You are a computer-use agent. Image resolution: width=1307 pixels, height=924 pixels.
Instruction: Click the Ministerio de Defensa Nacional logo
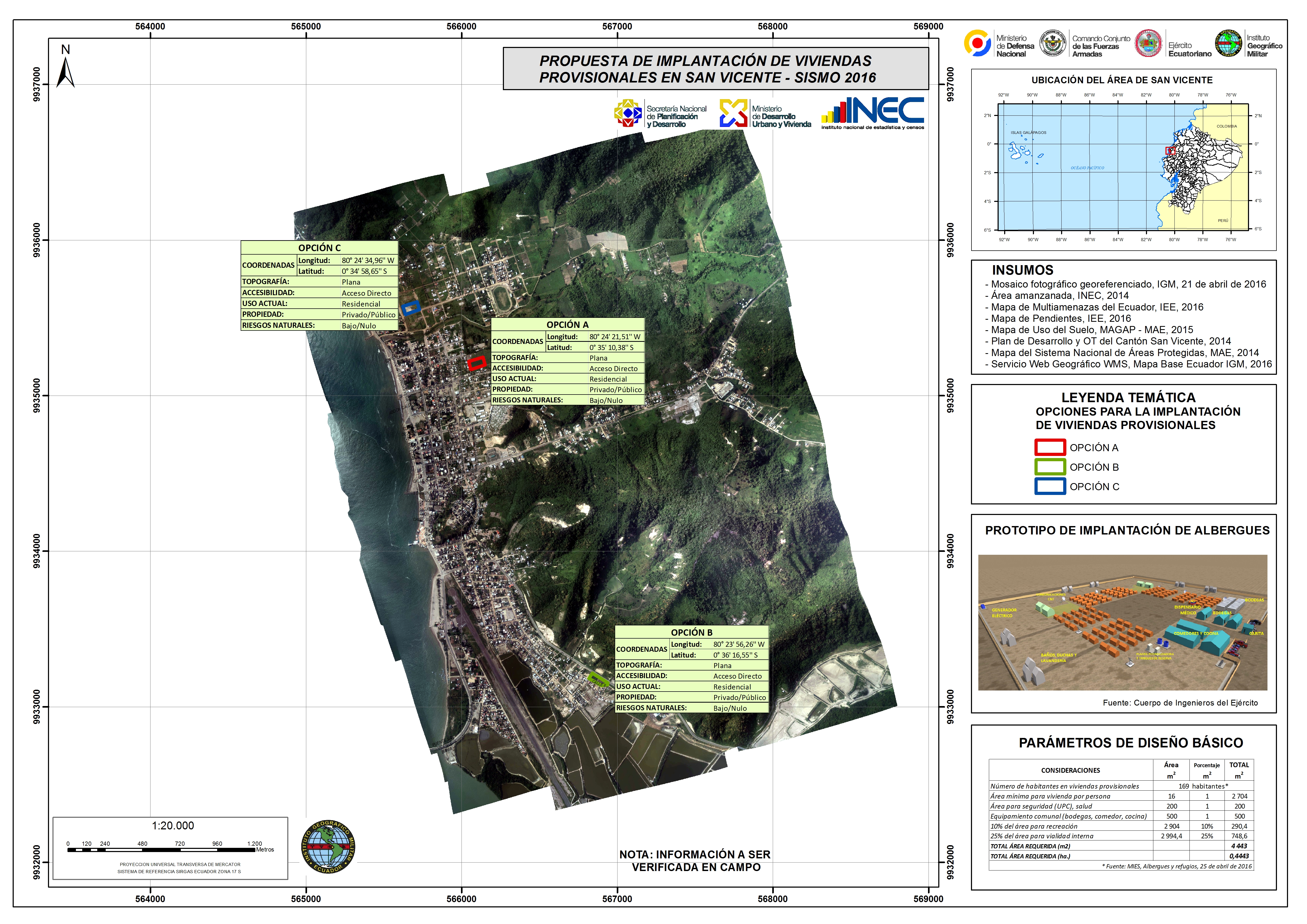point(977,44)
